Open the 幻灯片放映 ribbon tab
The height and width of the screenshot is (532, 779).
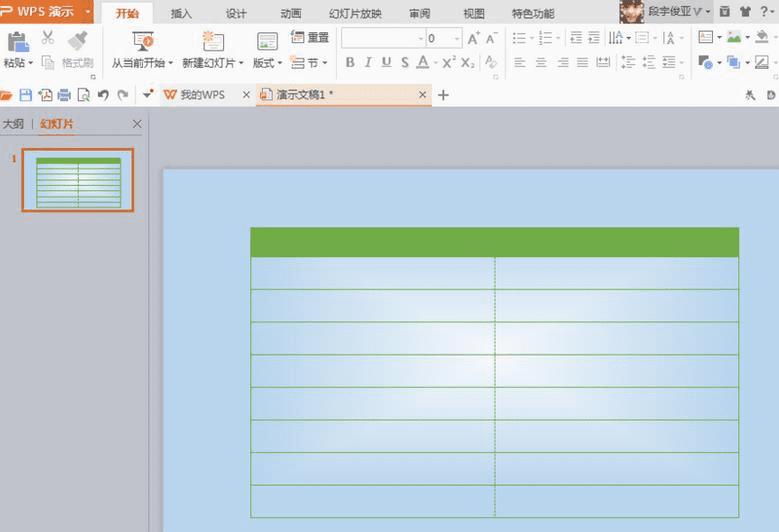tap(355, 14)
